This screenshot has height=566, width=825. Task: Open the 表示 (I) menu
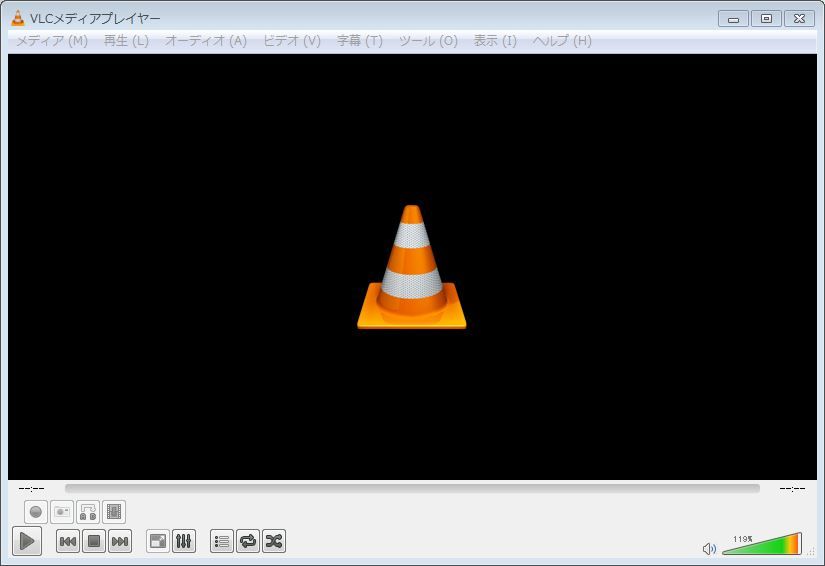(495, 41)
